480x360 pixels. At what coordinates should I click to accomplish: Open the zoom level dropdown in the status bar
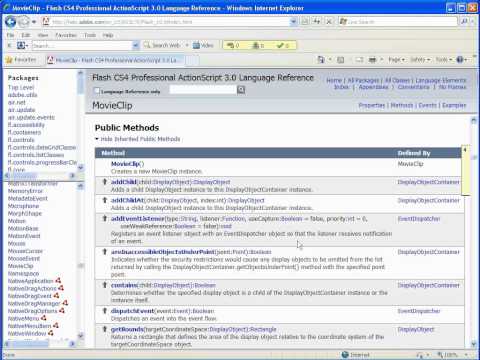tap(466, 355)
